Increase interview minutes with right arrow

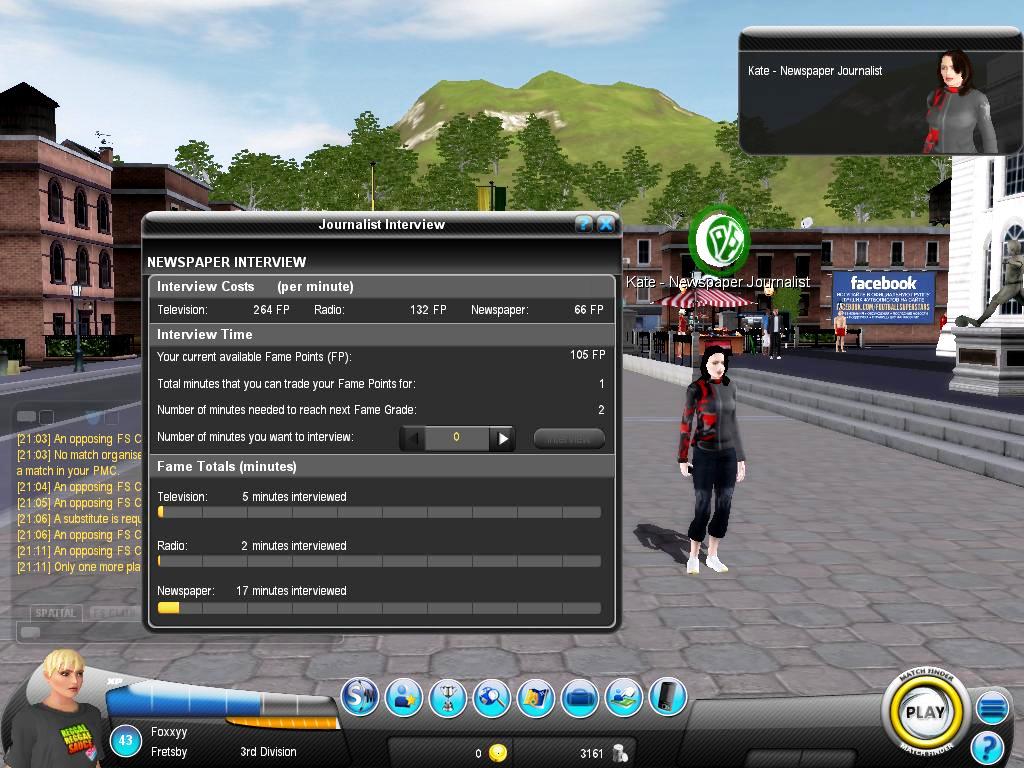(503, 438)
